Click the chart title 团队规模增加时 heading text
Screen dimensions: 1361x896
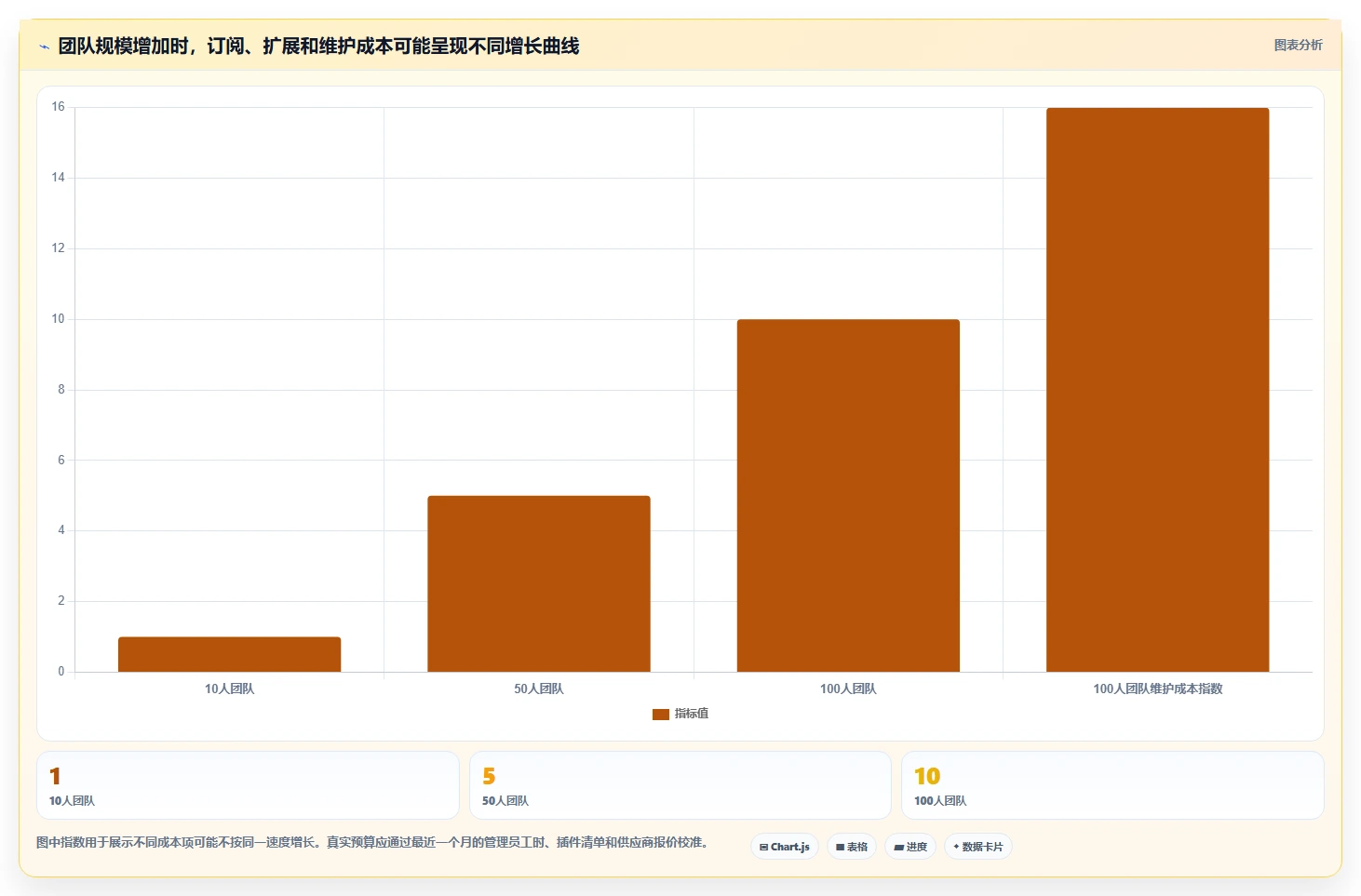[318, 46]
